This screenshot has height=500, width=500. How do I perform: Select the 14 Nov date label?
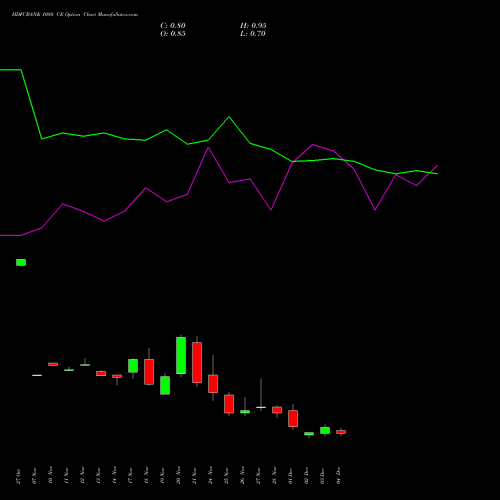114,476
